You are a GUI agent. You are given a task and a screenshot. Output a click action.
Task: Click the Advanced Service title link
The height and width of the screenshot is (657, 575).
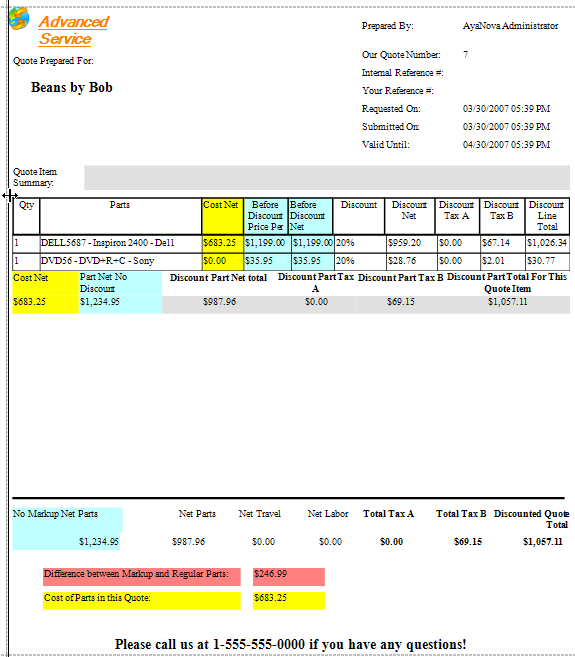(73, 30)
